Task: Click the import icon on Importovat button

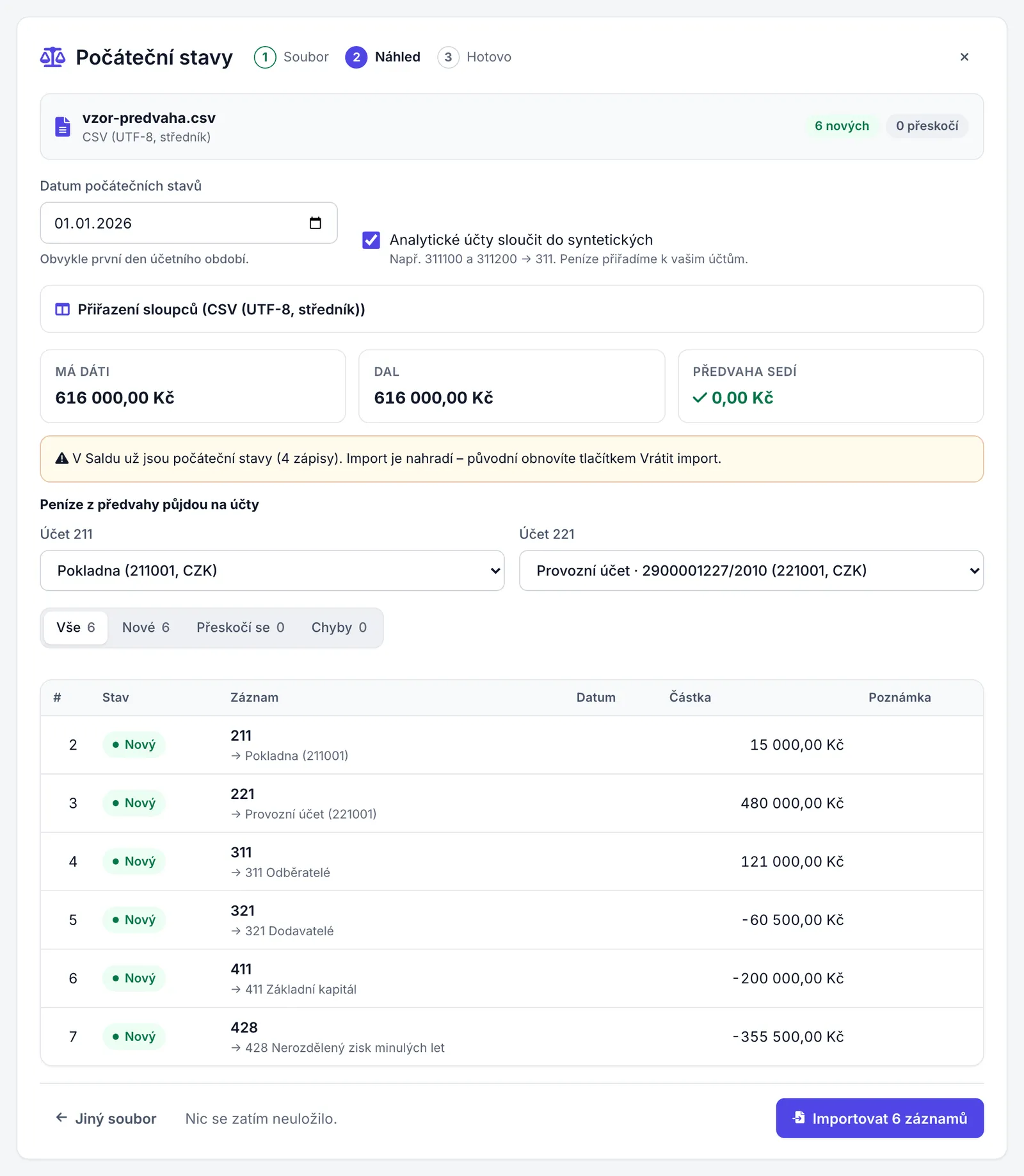Action: coord(799,1118)
